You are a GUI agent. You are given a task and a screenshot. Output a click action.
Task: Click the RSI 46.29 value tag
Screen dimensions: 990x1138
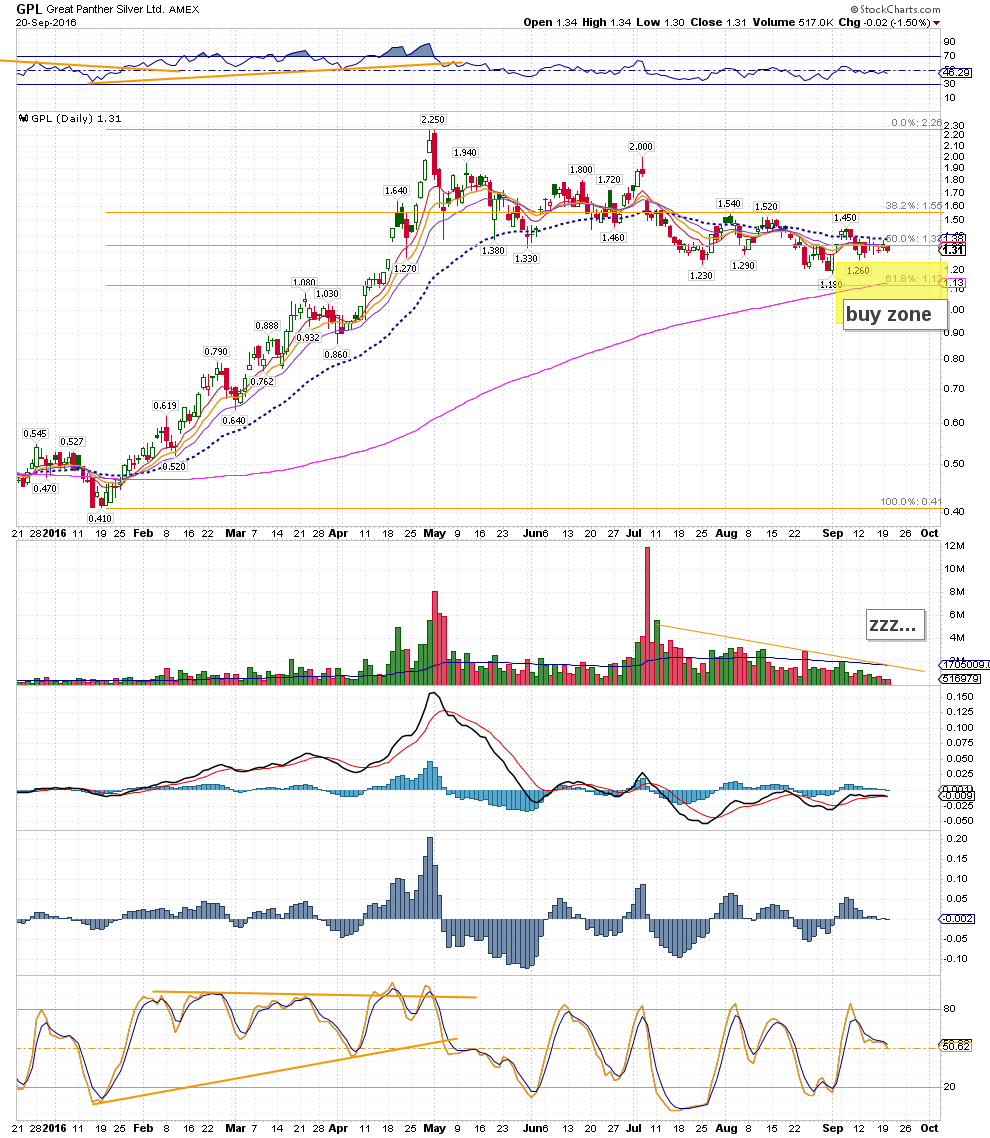click(x=956, y=73)
